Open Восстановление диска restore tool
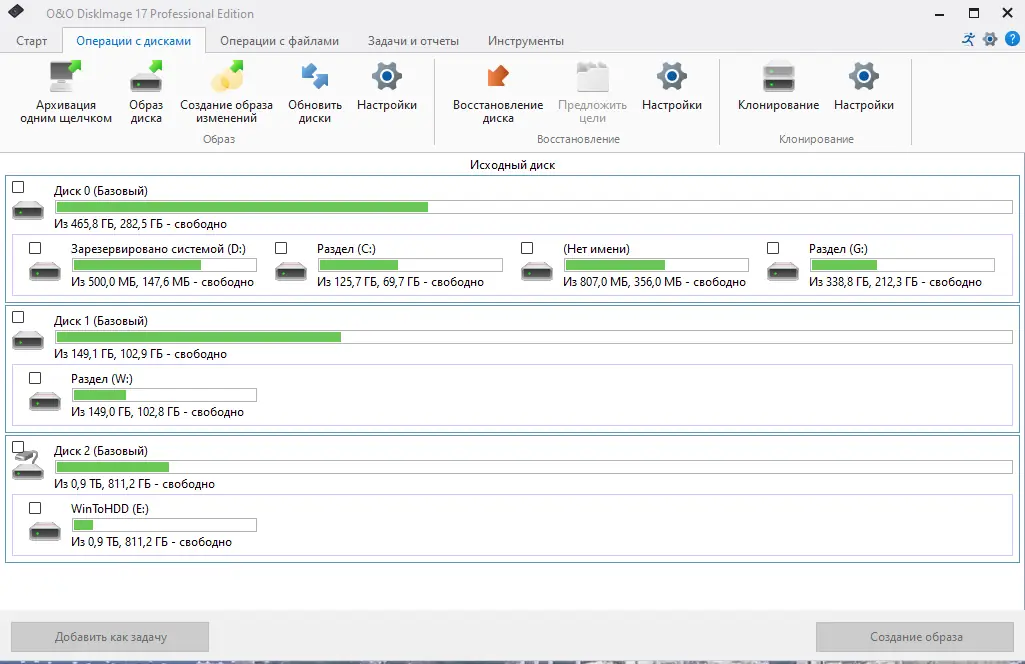 pyautogui.click(x=498, y=92)
